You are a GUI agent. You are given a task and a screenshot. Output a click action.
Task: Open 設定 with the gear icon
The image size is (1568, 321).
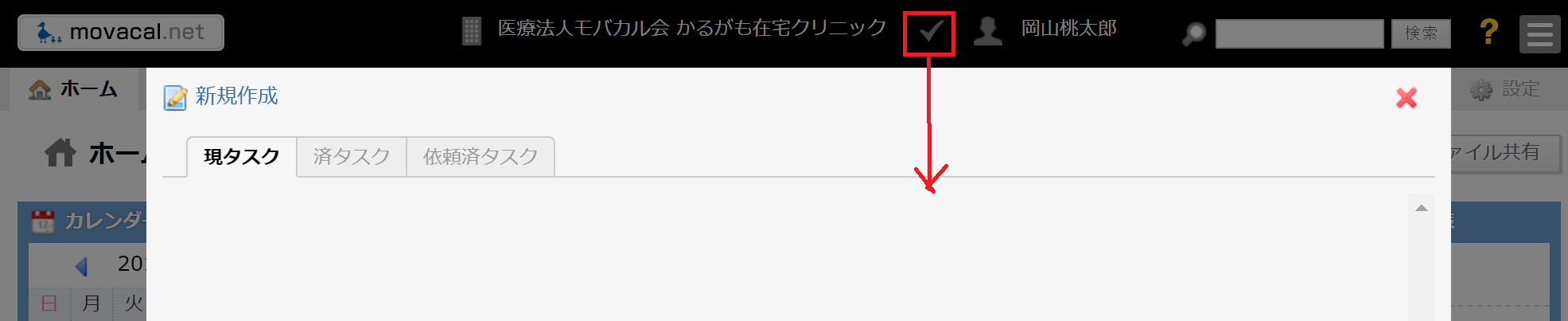tap(1504, 89)
